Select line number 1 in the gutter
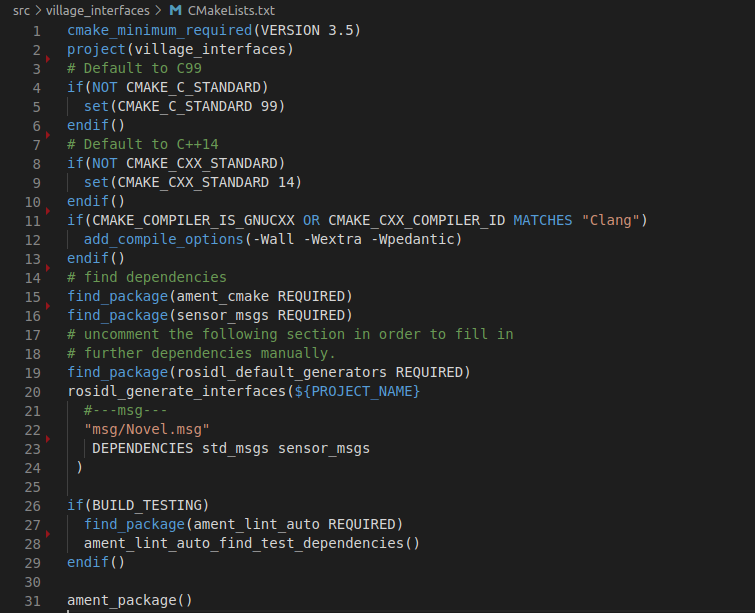Viewport: 755px width, 613px height. (x=36, y=30)
